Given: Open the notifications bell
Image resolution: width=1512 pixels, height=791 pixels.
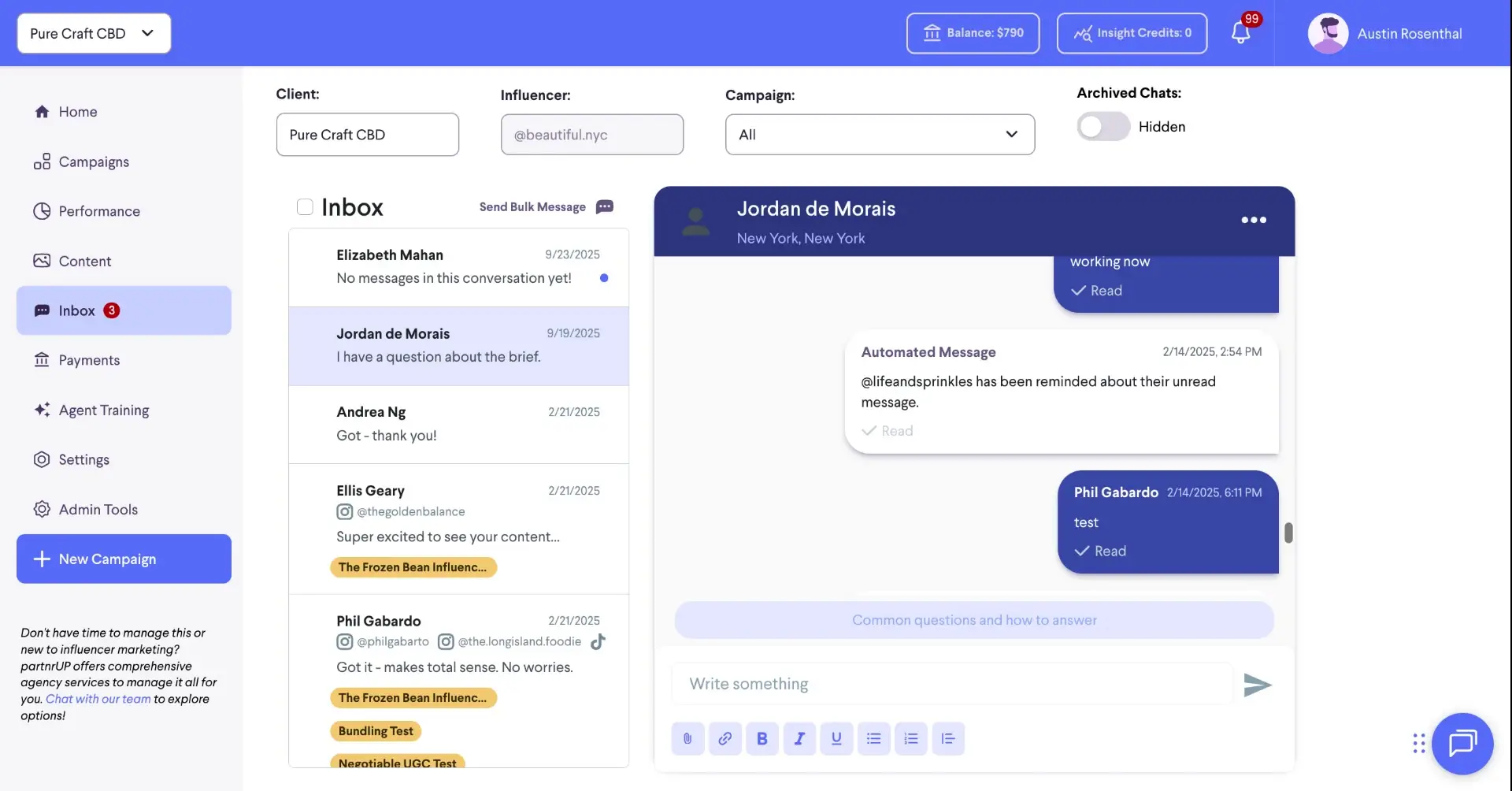Looking at the screenshot, I should [1242, 33].
